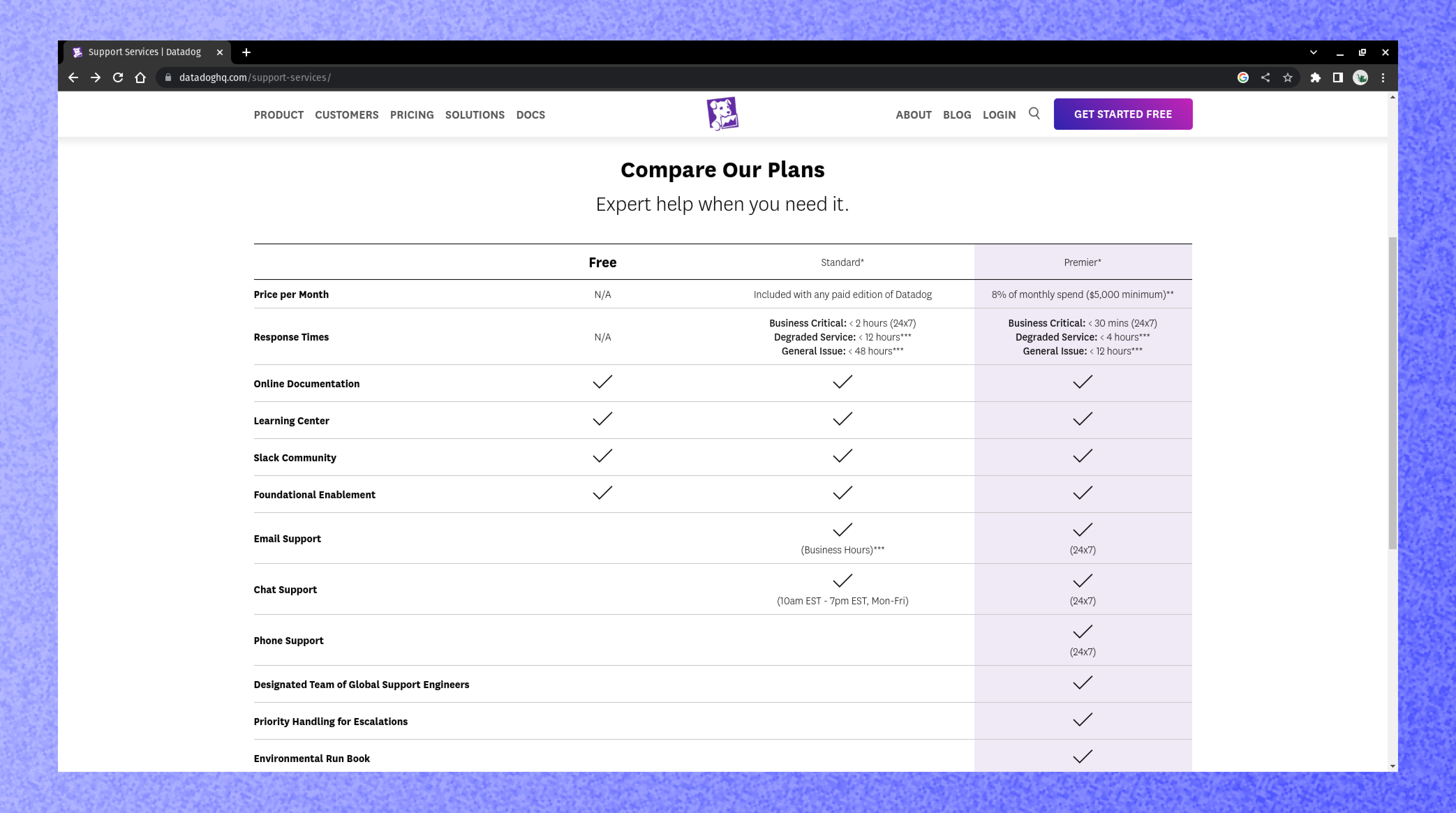Click the padlock icon before the URL
This screenshot has width=1456, height=813.
pos(168,77)
